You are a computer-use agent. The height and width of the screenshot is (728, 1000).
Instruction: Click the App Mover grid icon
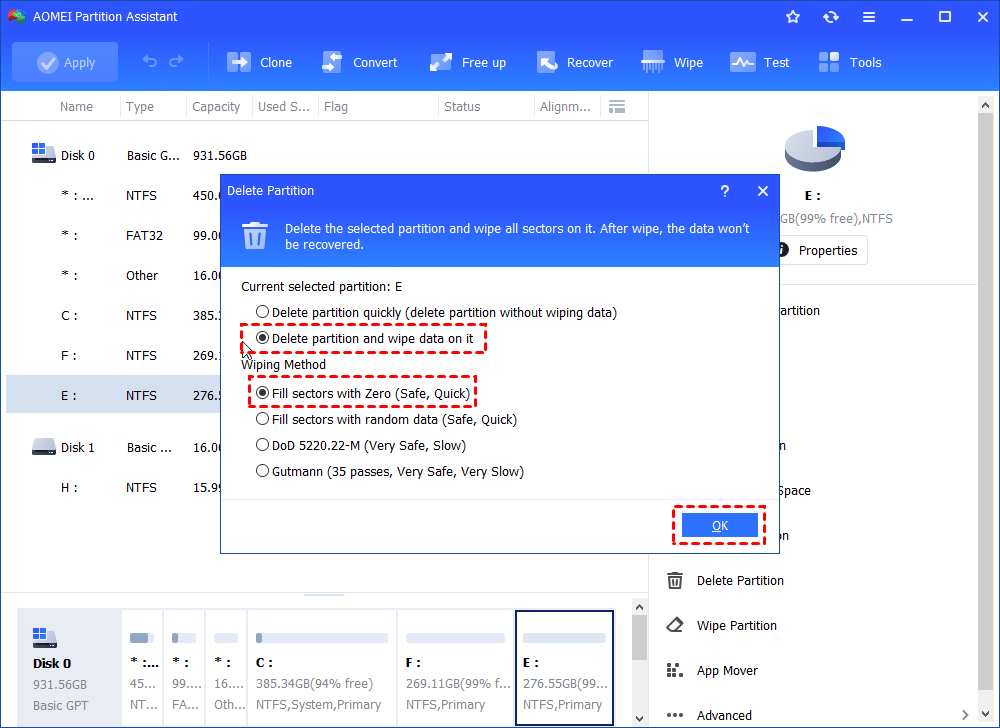pyautogui.click(x=675, y=671)
